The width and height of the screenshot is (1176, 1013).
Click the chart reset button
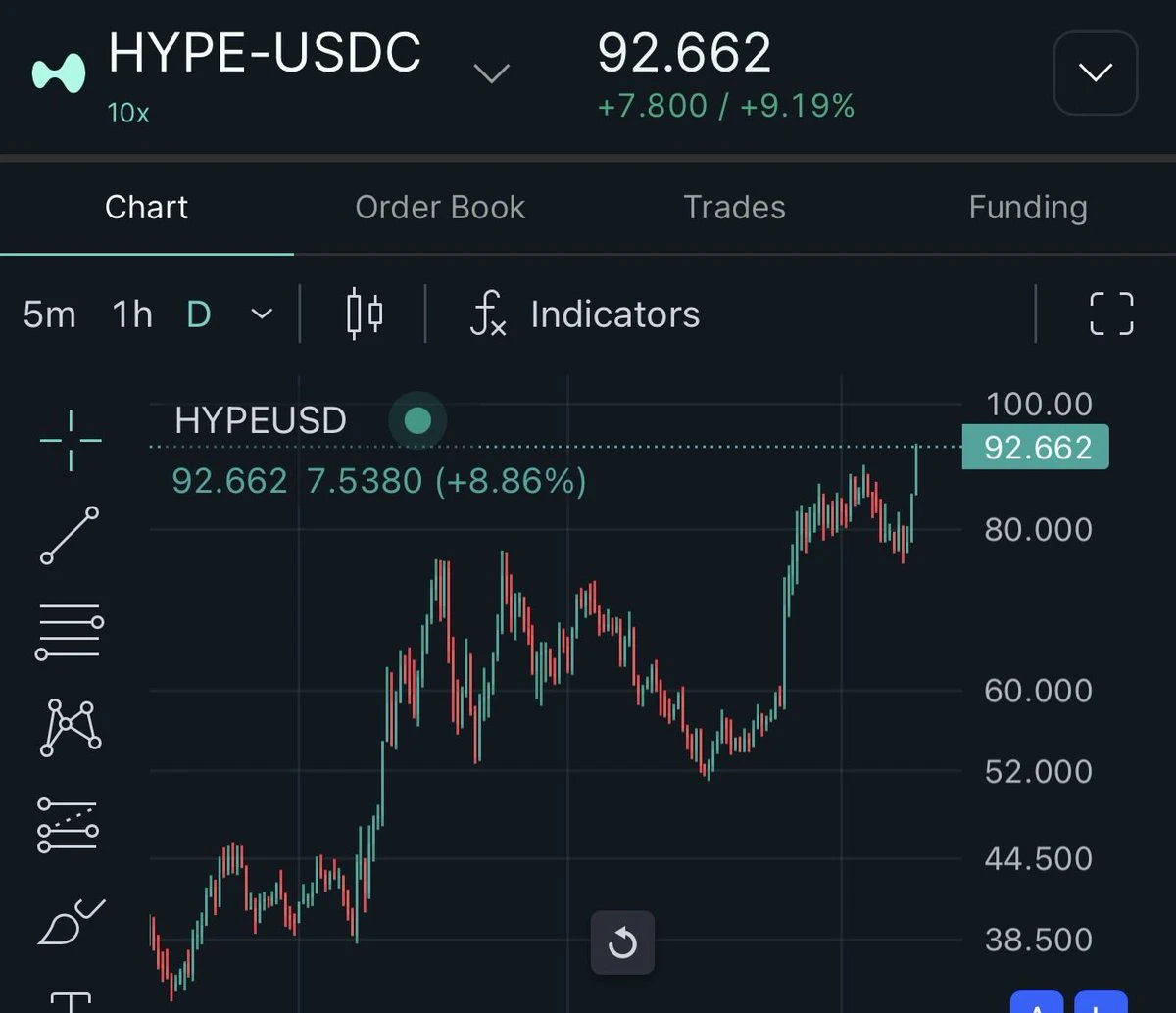click(x=622, y=943)
